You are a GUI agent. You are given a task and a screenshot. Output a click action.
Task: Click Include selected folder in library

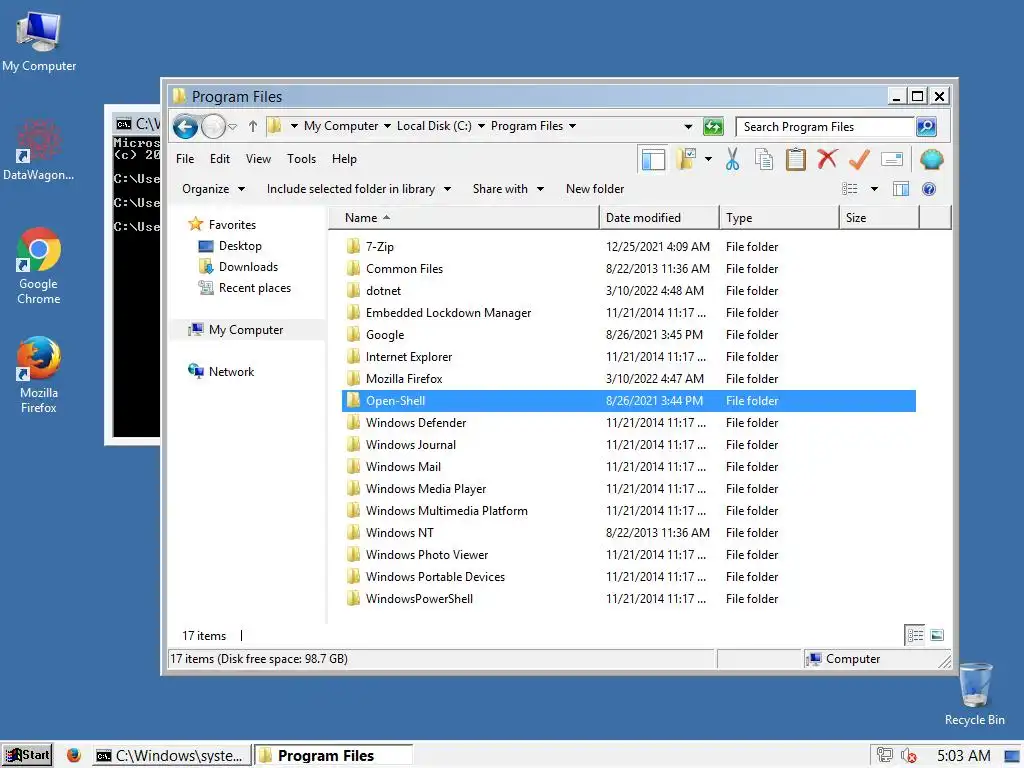pos(359,189)
